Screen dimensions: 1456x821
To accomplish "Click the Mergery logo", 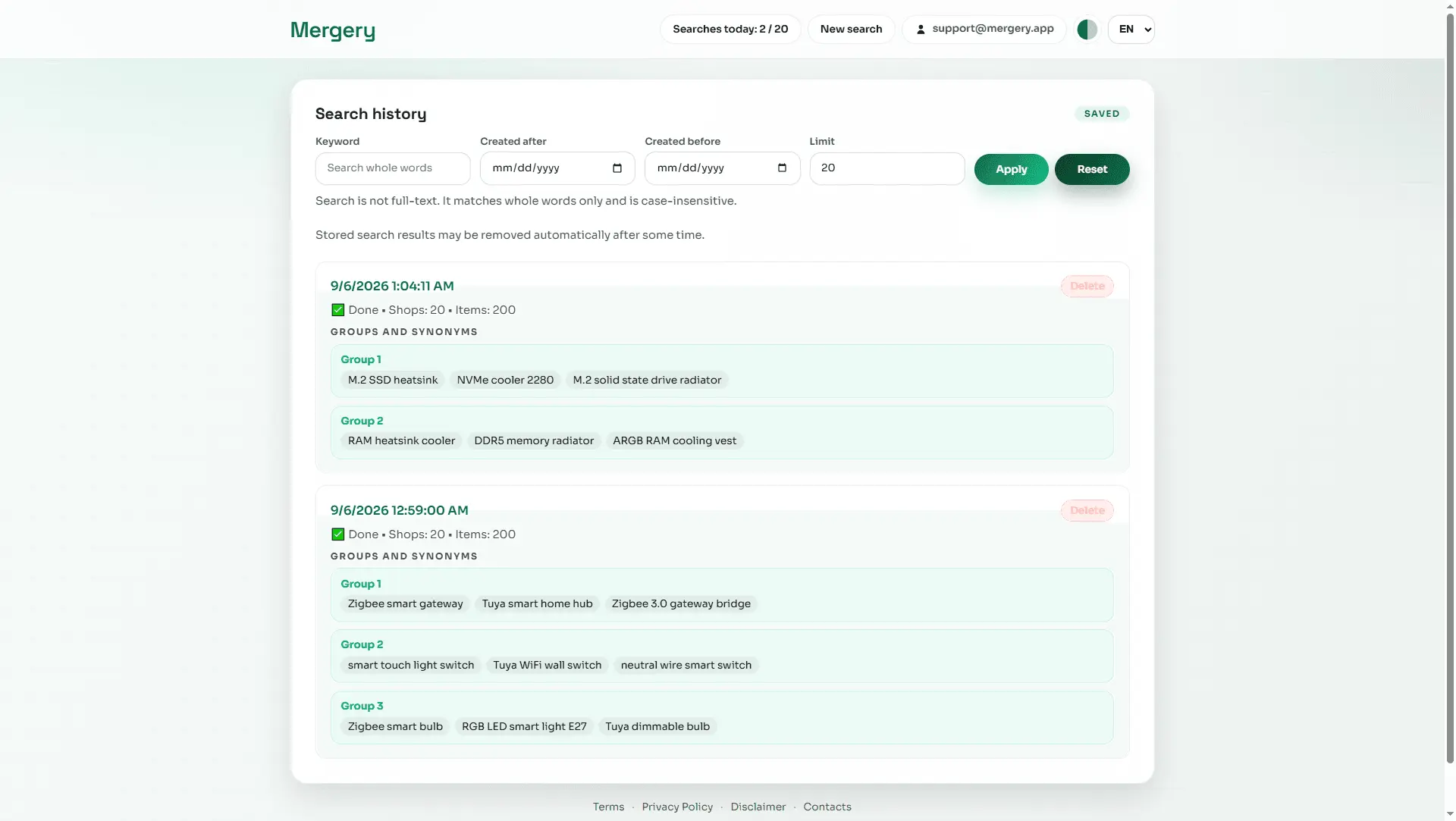I will click(333, 30).
